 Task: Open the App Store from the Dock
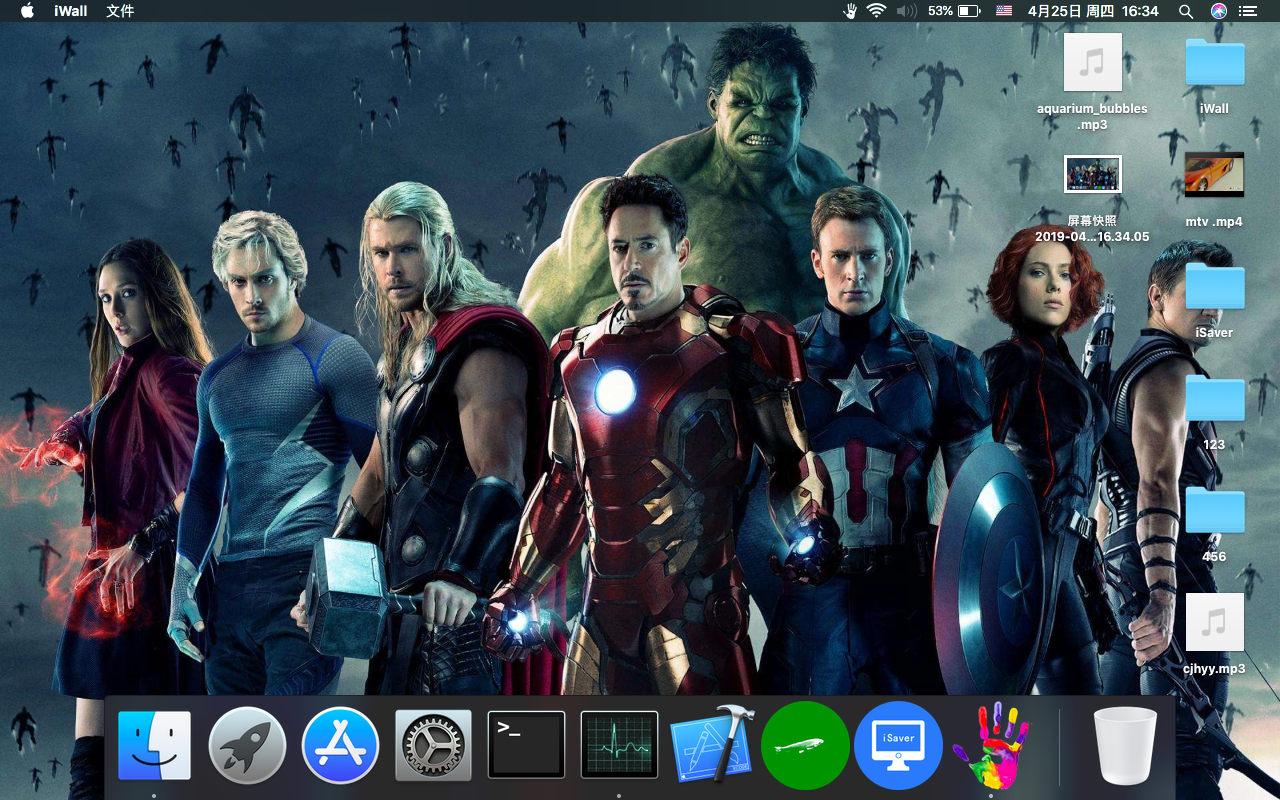(x=340, y=744)
